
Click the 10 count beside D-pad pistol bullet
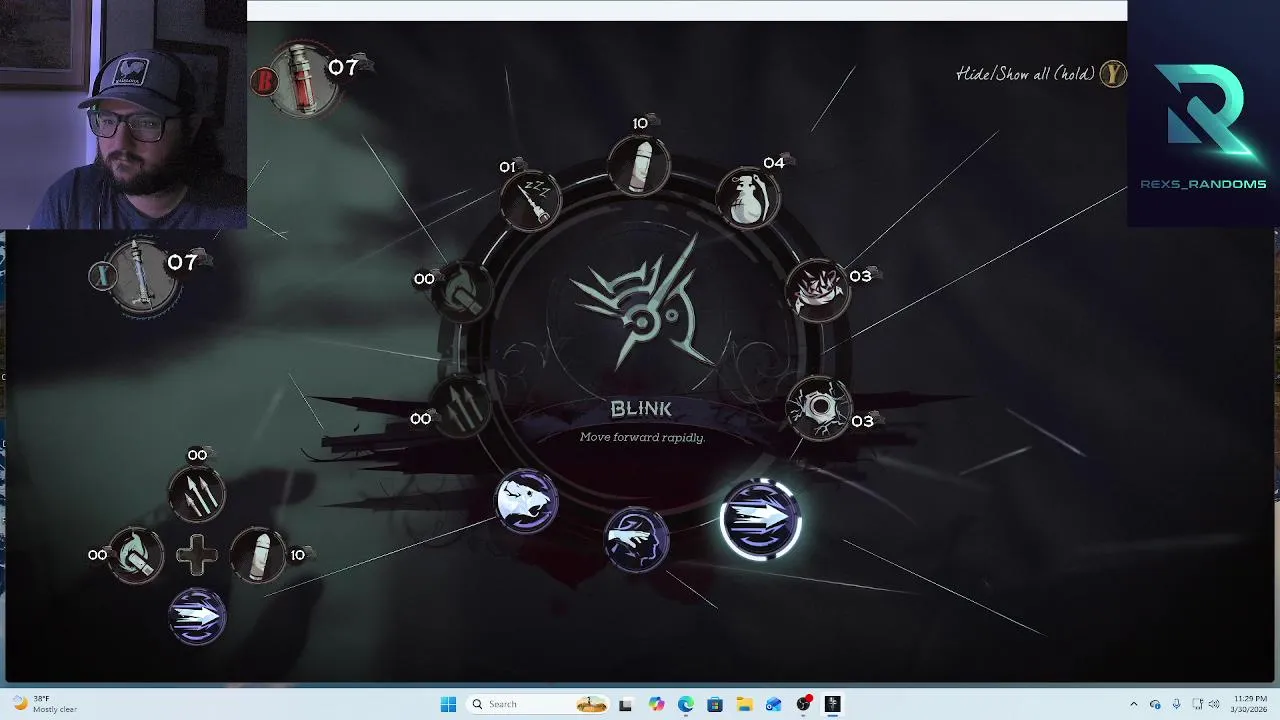[297, 555]
